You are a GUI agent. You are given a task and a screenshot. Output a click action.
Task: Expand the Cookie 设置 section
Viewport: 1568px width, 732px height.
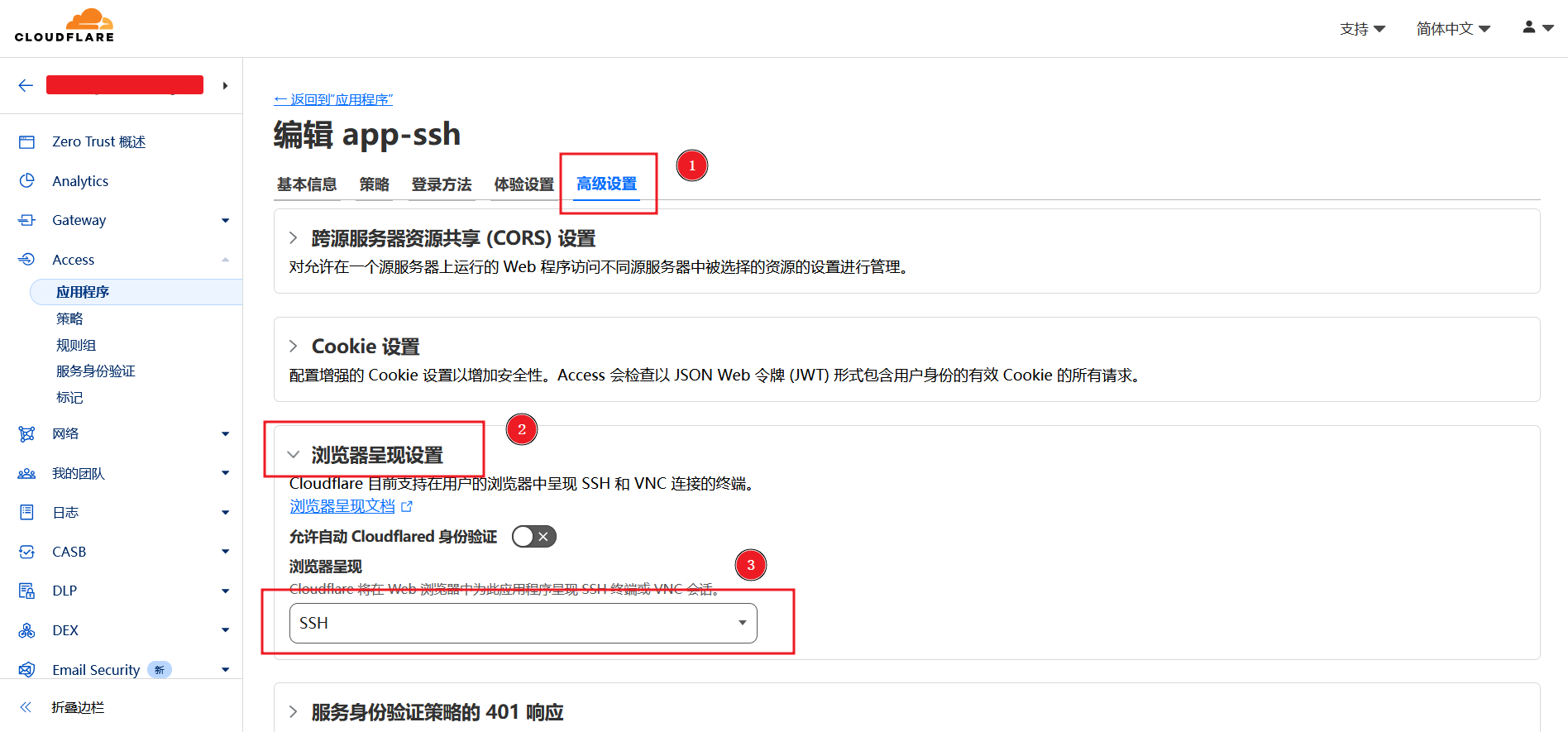point(293,347)
